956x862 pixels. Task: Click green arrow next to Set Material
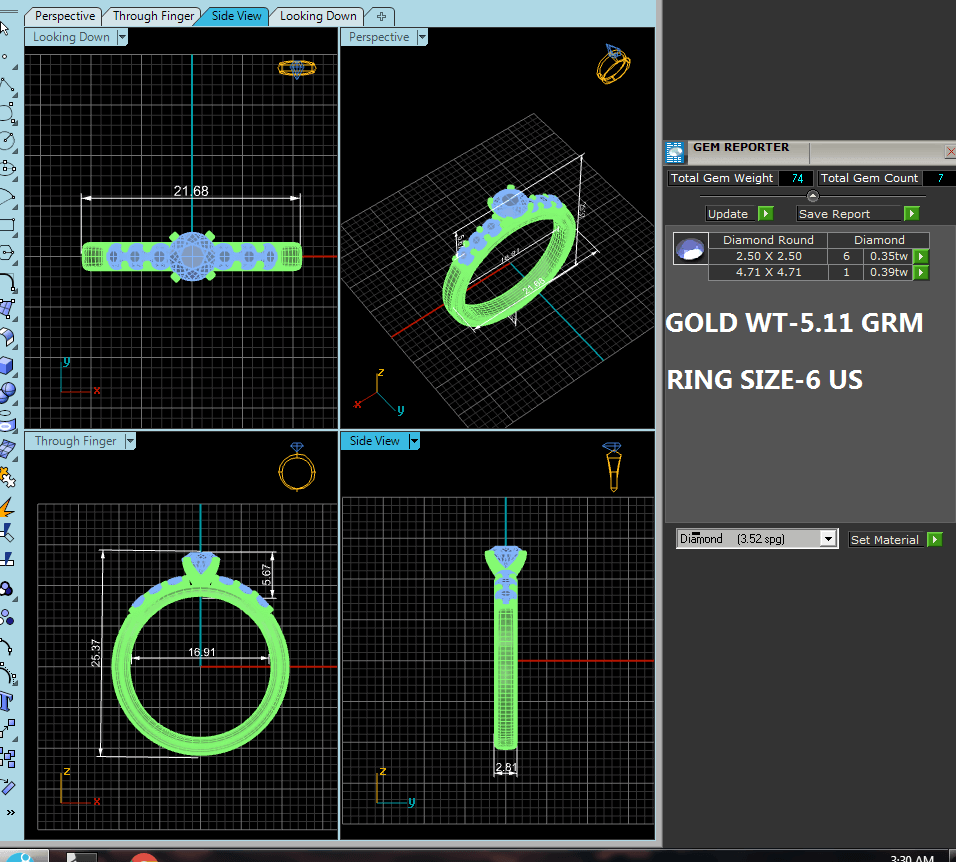935,540
